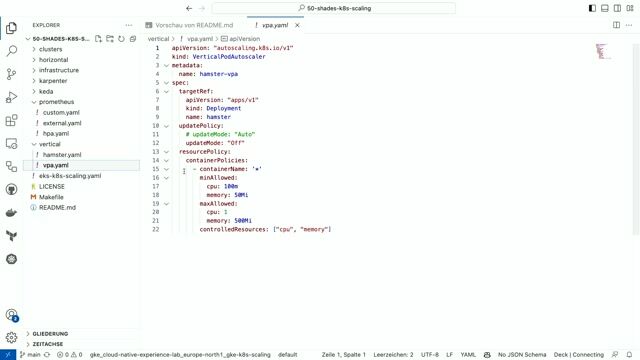640x360 pixels.
Task: Go back in navigation history
Action: point(189,8)
